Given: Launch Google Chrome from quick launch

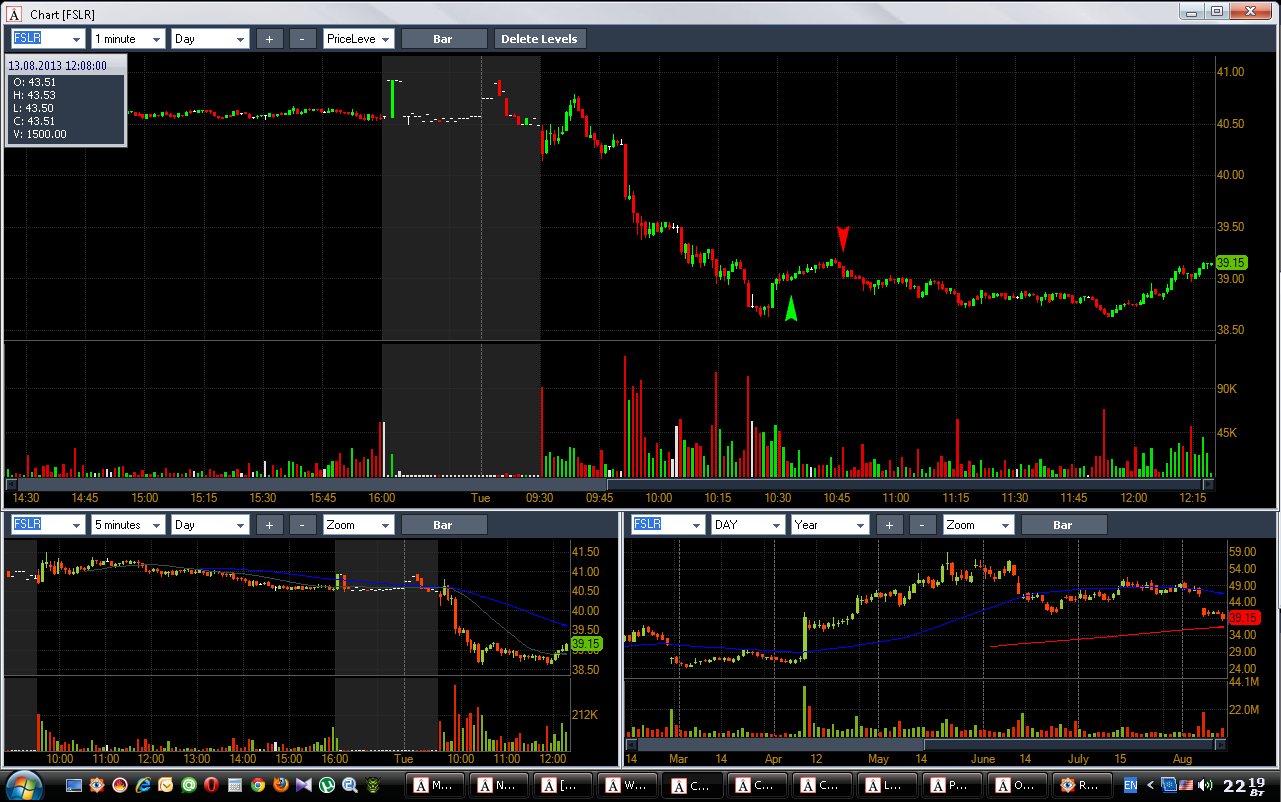Looking at the screenshot, I should tap(258, 785).
